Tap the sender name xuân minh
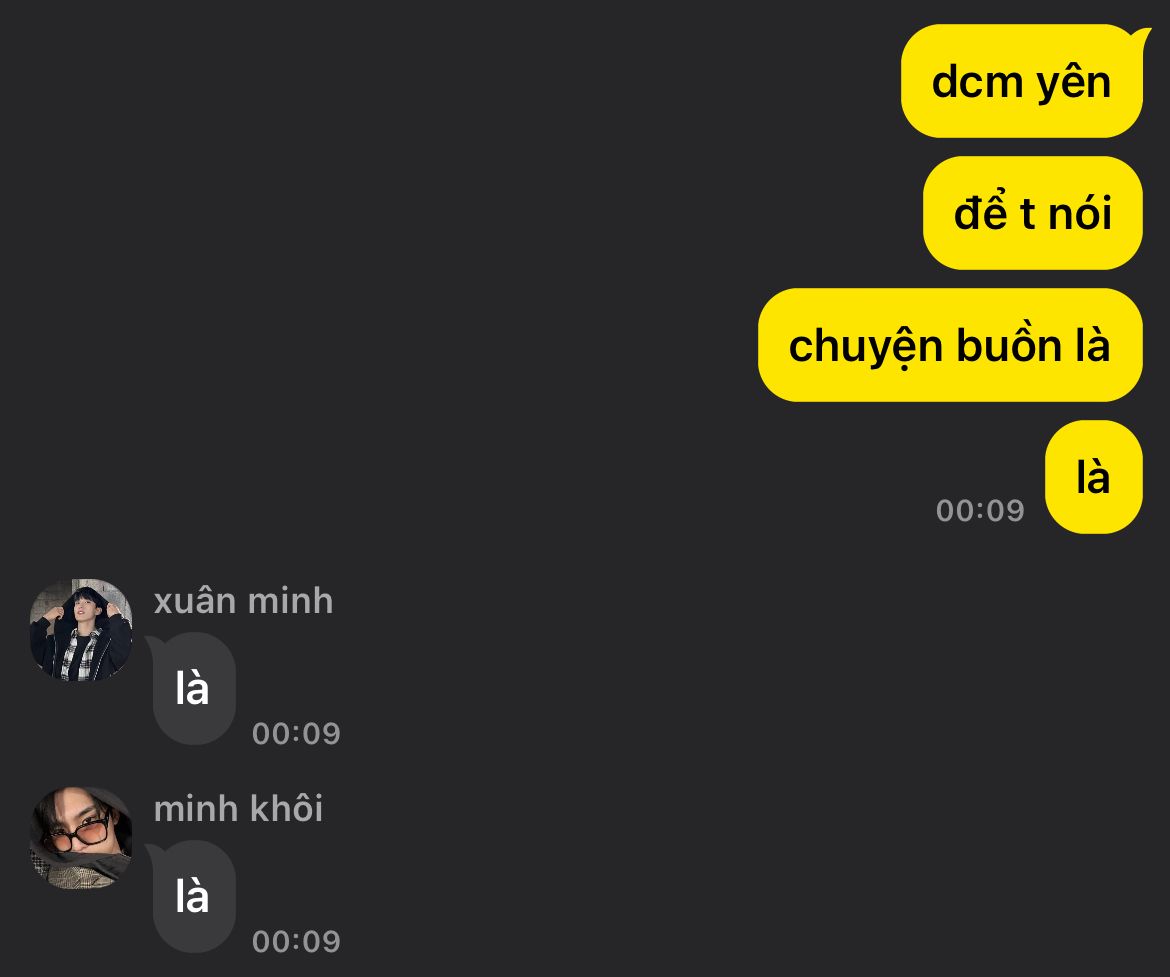This screenshot has width=1170, height=977. point(243,601)
